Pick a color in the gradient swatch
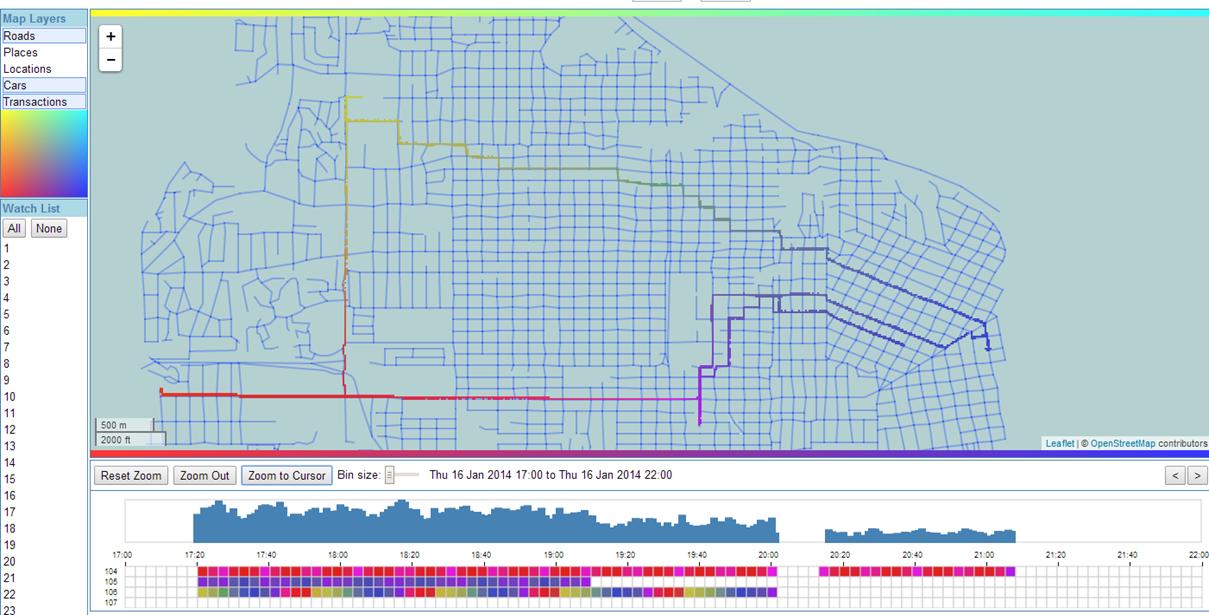Viewport: 1209px width, 615px height. tap(43, 153)
